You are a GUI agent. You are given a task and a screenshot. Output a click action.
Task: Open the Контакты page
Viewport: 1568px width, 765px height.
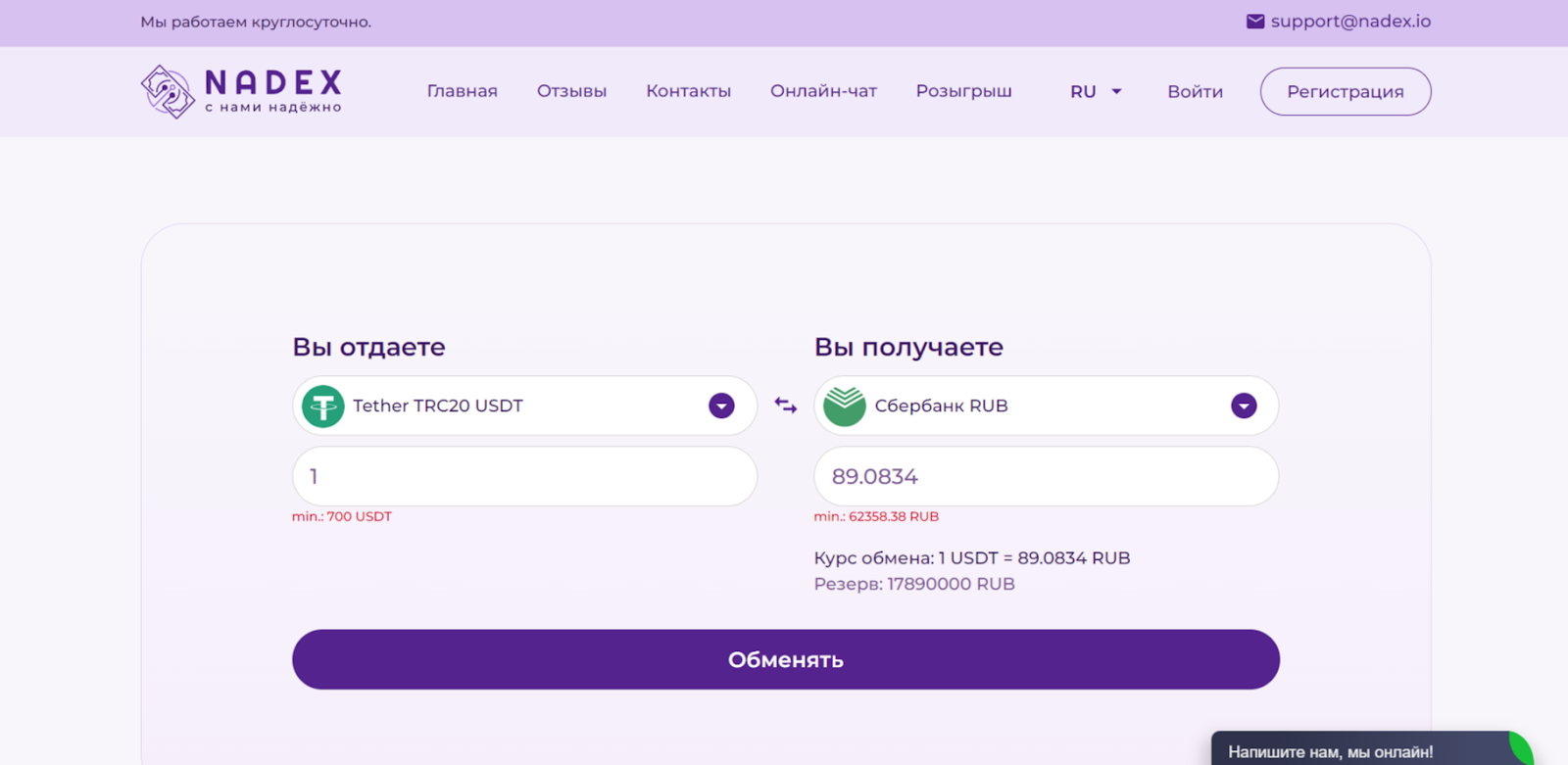688,91
